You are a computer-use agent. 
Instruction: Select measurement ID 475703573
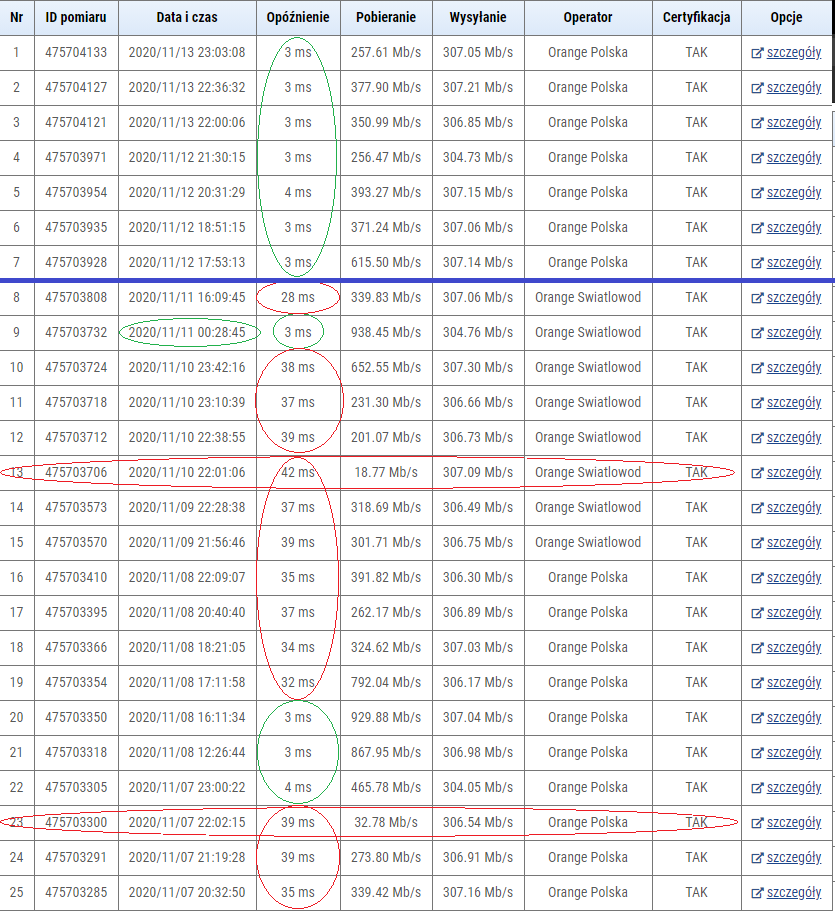(76, 508)
